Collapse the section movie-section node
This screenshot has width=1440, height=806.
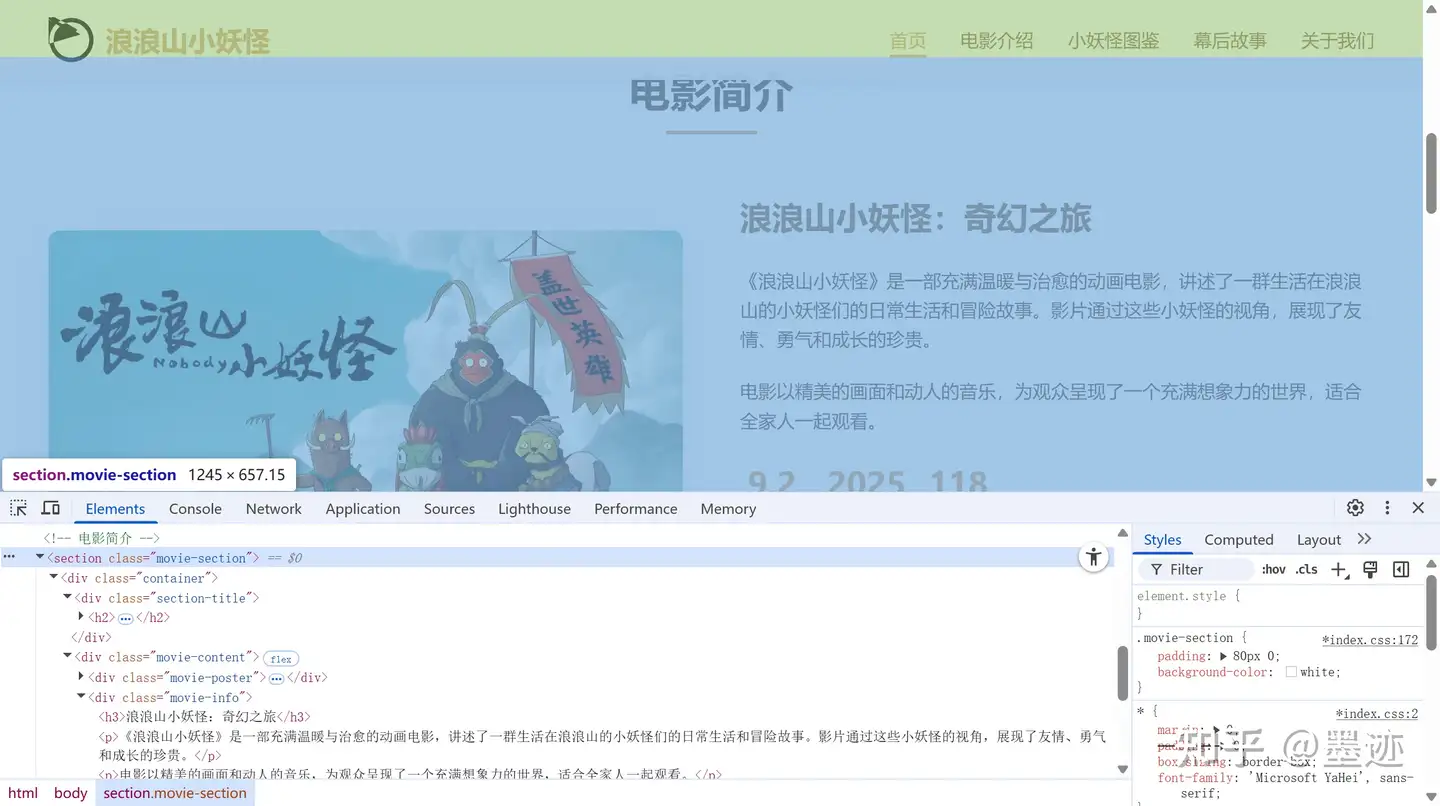(x=40, y=557)
